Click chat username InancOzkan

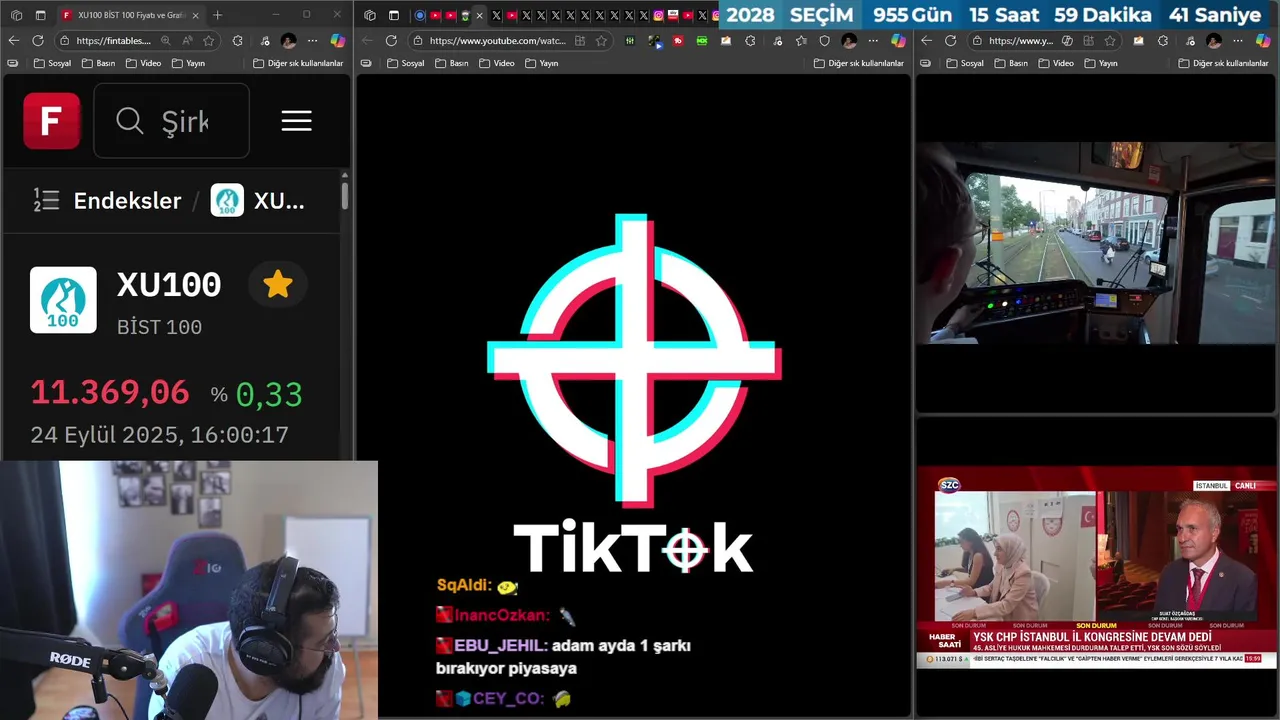pyautogui.click(x=501, y=616)
